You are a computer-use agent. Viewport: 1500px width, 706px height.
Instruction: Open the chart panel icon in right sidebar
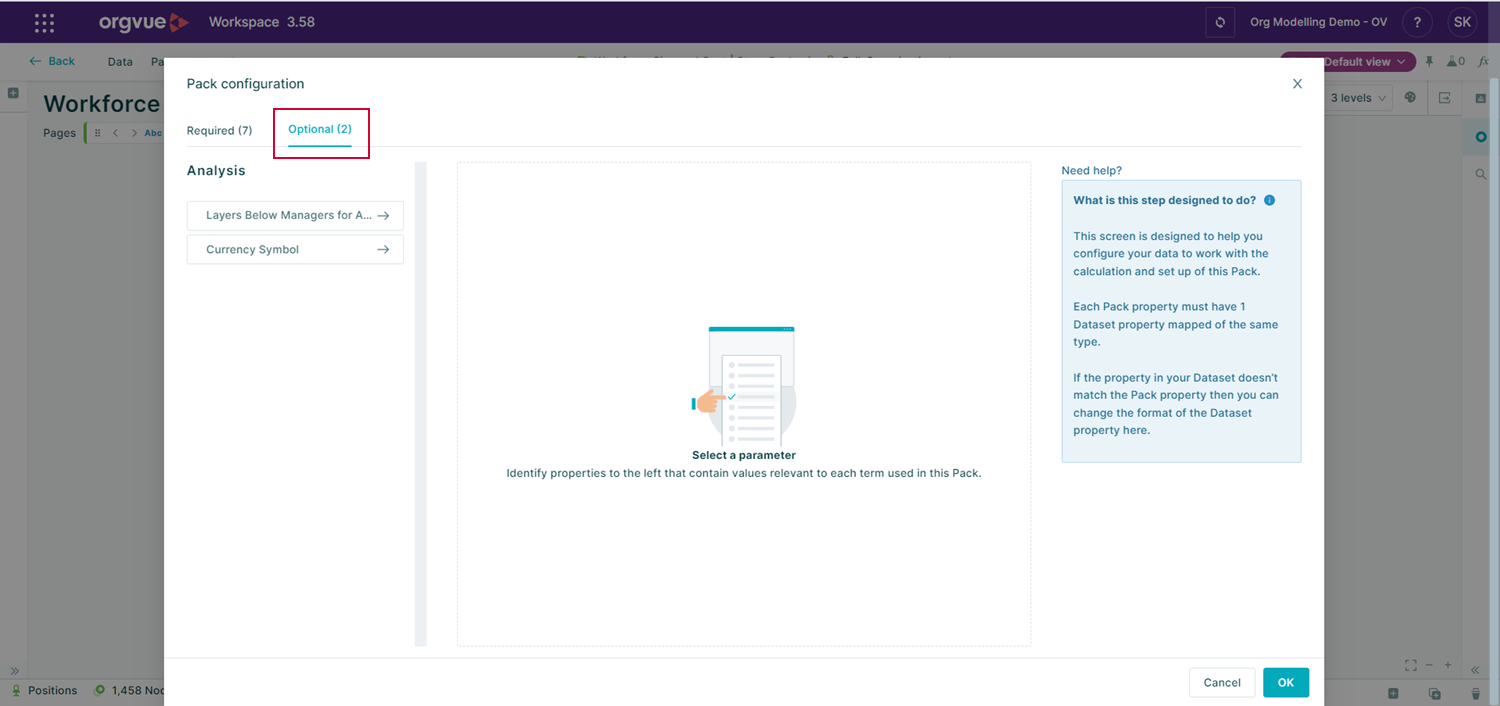(x=1481, y=99)
